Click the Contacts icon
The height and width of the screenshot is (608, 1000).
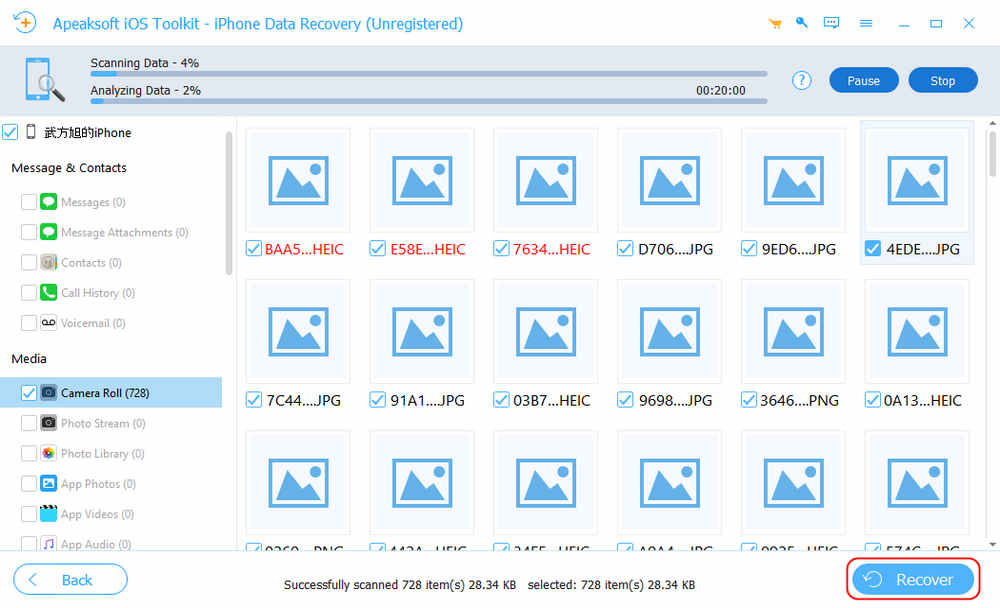tap(48, 262)
